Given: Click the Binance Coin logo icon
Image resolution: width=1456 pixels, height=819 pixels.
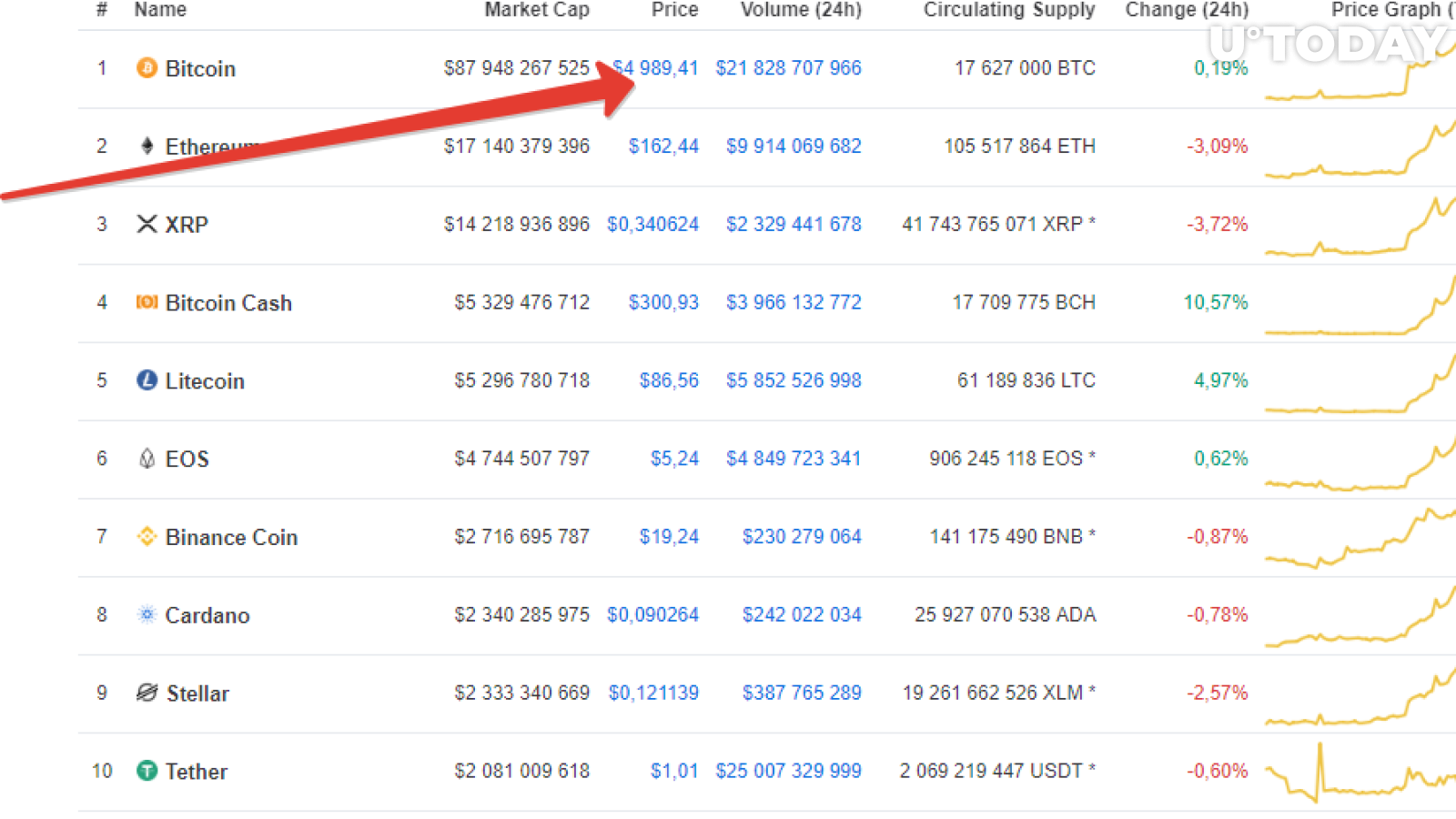Looking at the screenshot, I should click(x=147, y=537).
